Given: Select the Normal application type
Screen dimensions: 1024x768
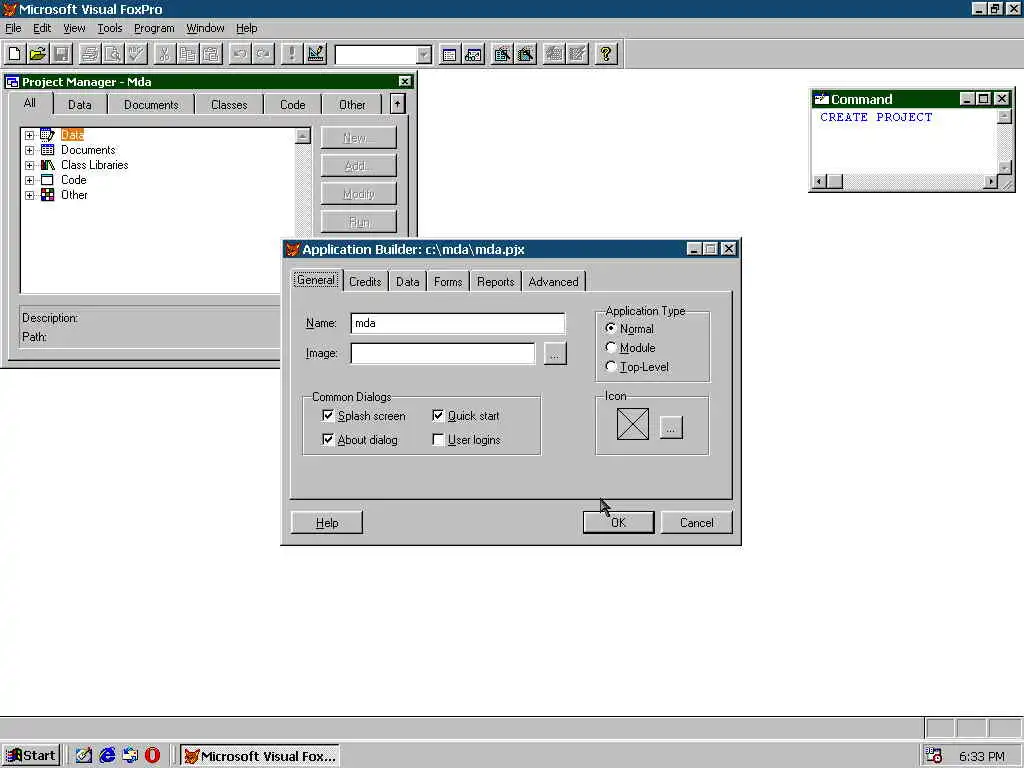Looking at the screenshot, I should 611,328.
